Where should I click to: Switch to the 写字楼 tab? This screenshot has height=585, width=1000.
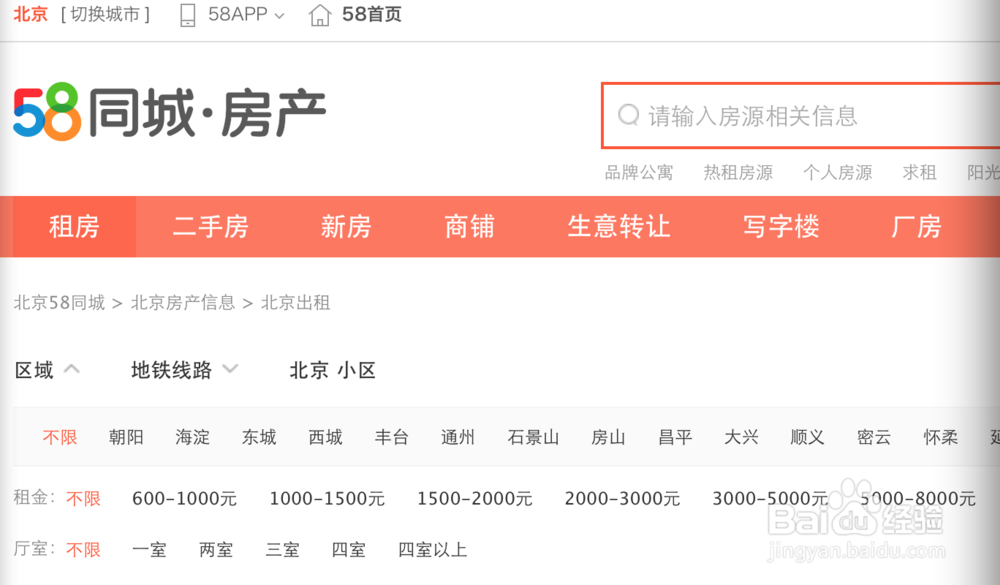click(781, 226)
